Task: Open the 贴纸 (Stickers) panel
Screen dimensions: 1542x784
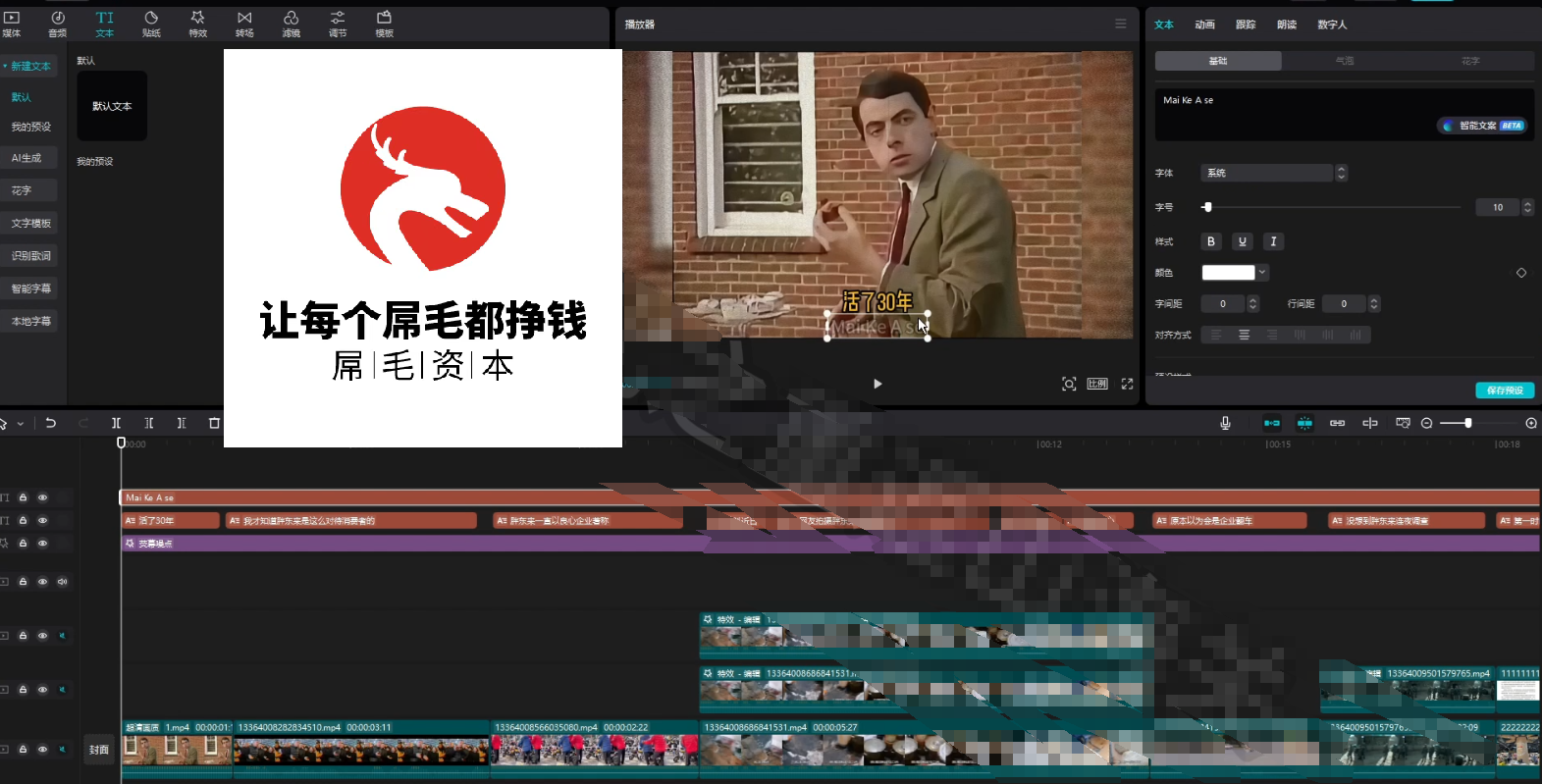Action: 151,24
